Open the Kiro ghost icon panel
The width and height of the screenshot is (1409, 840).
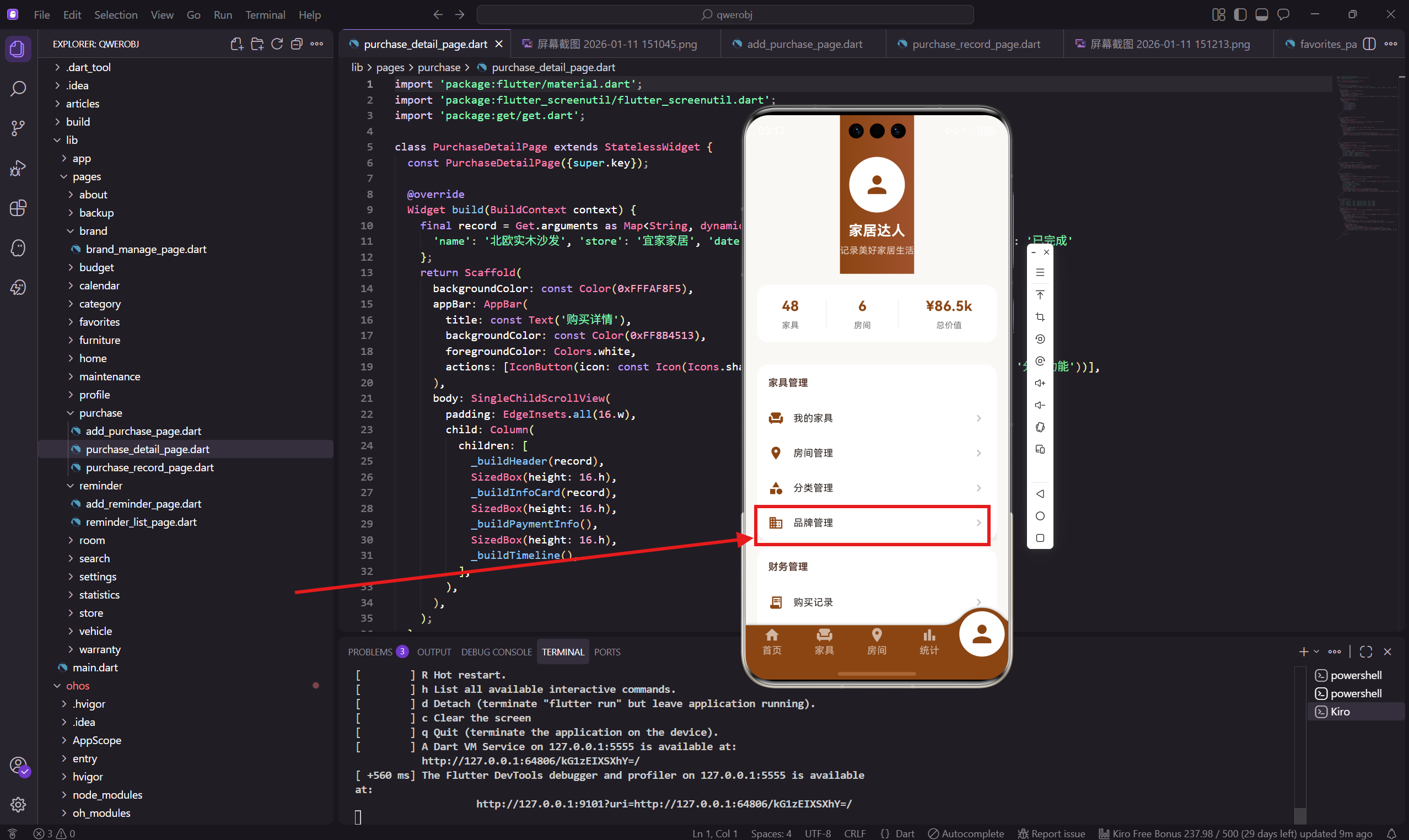click(18, 248)
